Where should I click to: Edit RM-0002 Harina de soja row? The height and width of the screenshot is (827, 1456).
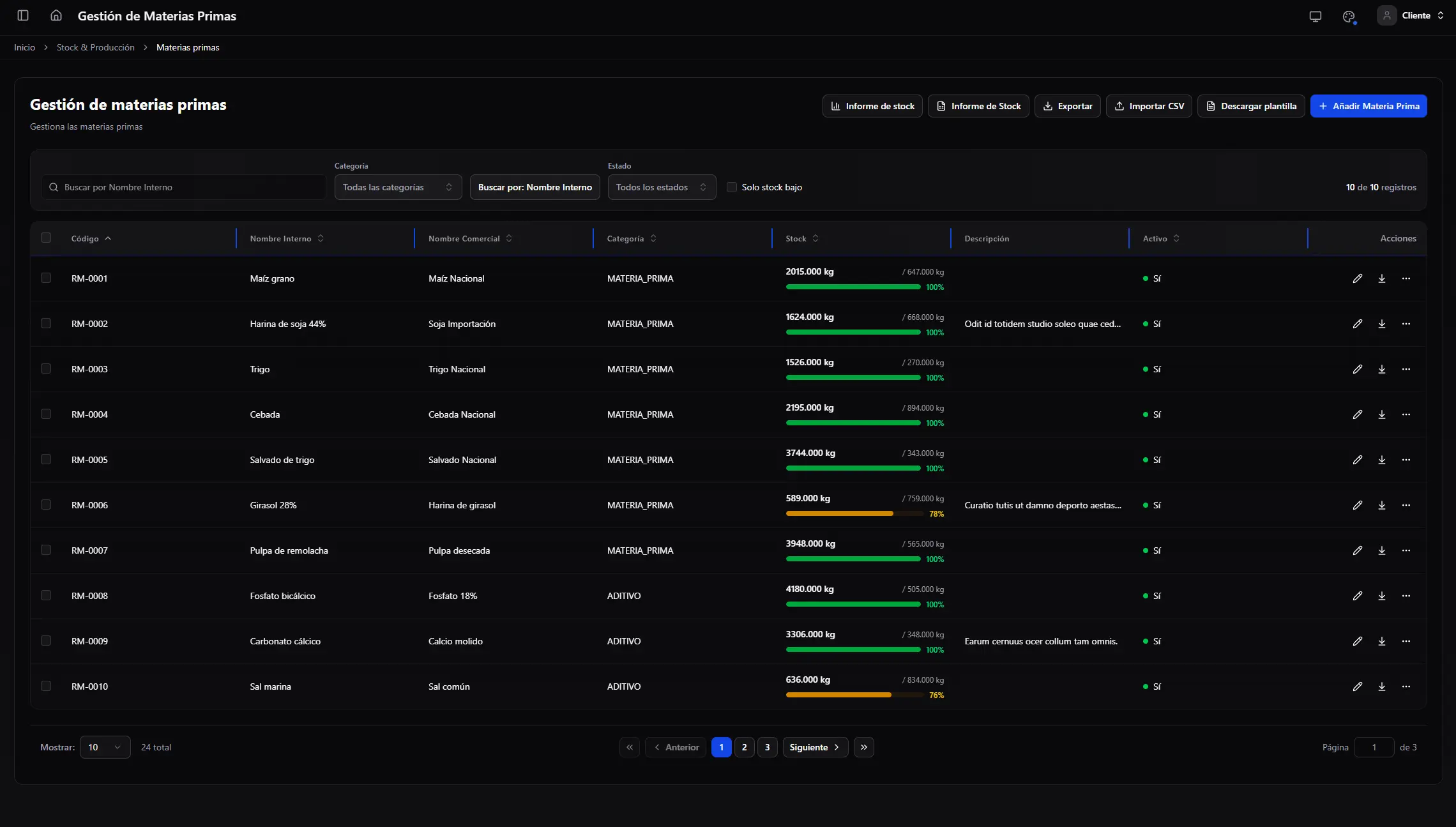point(1358,324)
